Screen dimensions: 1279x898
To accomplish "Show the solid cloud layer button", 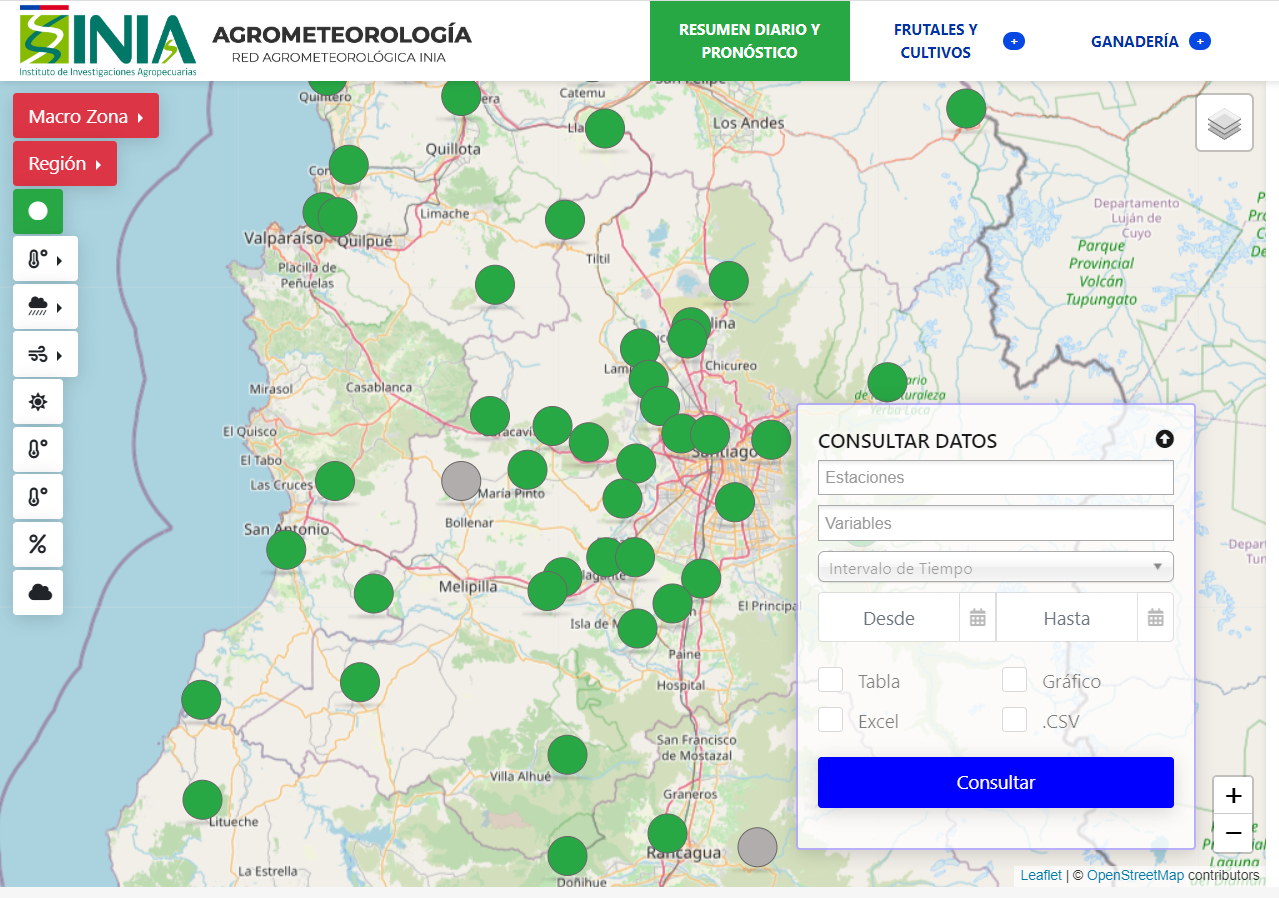I will (x=38, y=592).
